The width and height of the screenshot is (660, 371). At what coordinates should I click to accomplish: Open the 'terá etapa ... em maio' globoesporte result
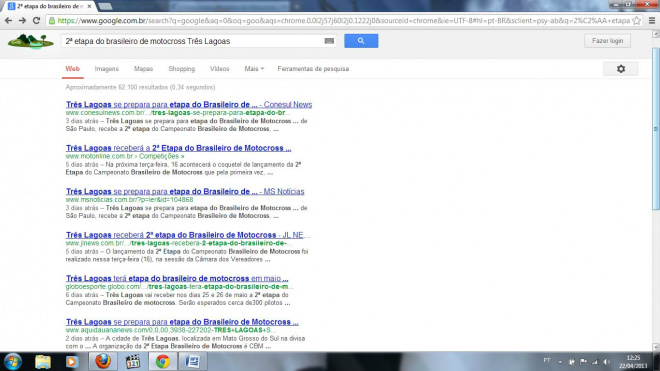tap(177, 278)
